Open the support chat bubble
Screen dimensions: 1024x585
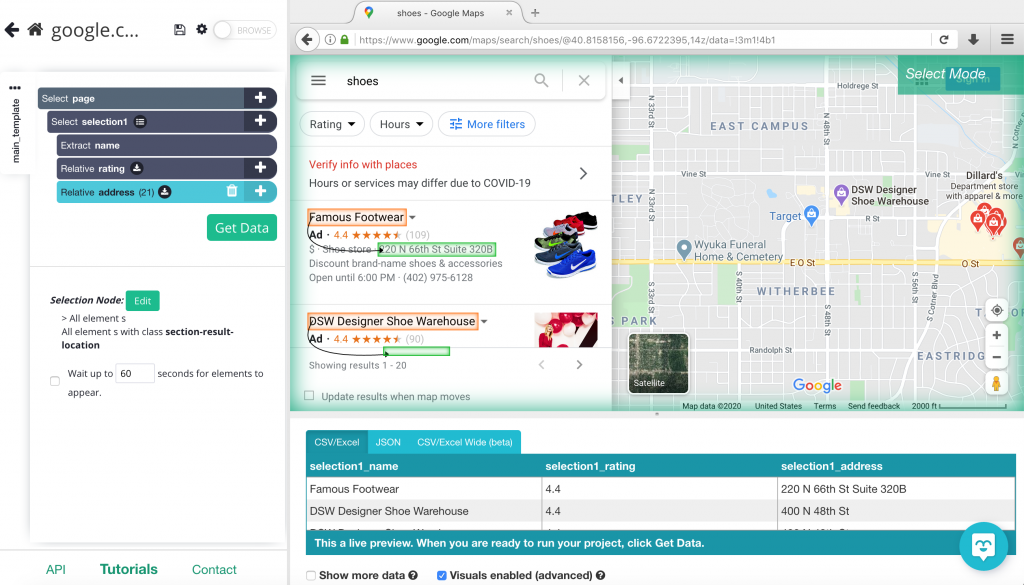point(983,546)
